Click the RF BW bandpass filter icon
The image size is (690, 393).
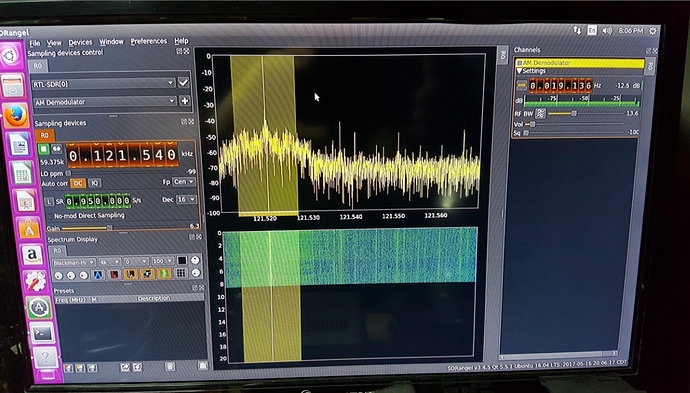tap(540, 114)
